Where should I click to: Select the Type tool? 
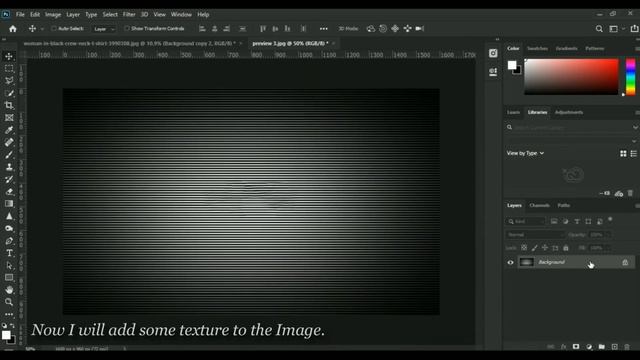tap(9, 253)
